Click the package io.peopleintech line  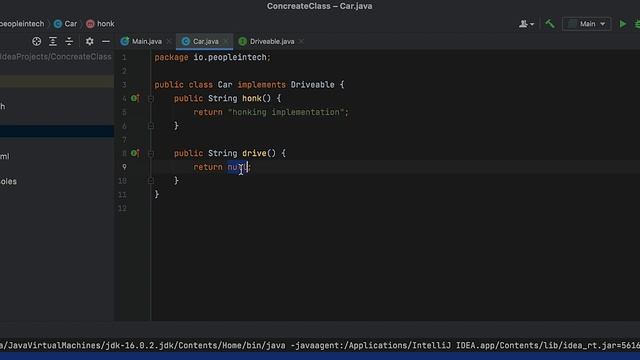coord(212,58)
